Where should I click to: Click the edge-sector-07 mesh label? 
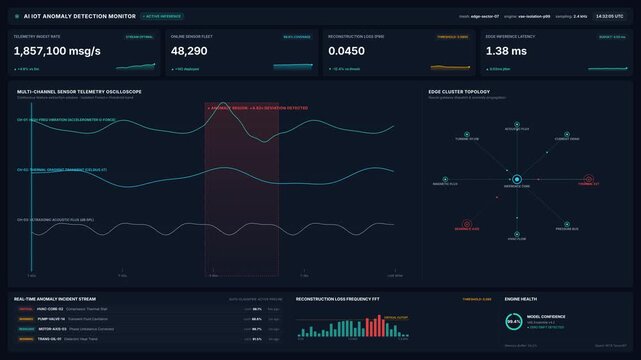pos(485,16)
